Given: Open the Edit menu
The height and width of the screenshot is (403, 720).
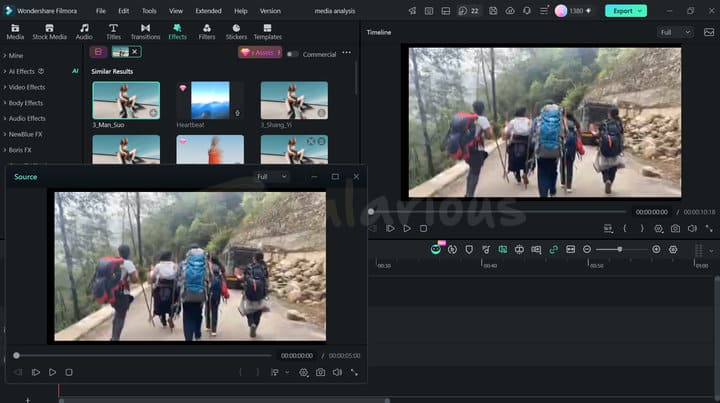Looking at the screenshot, I should coord(124,11).
